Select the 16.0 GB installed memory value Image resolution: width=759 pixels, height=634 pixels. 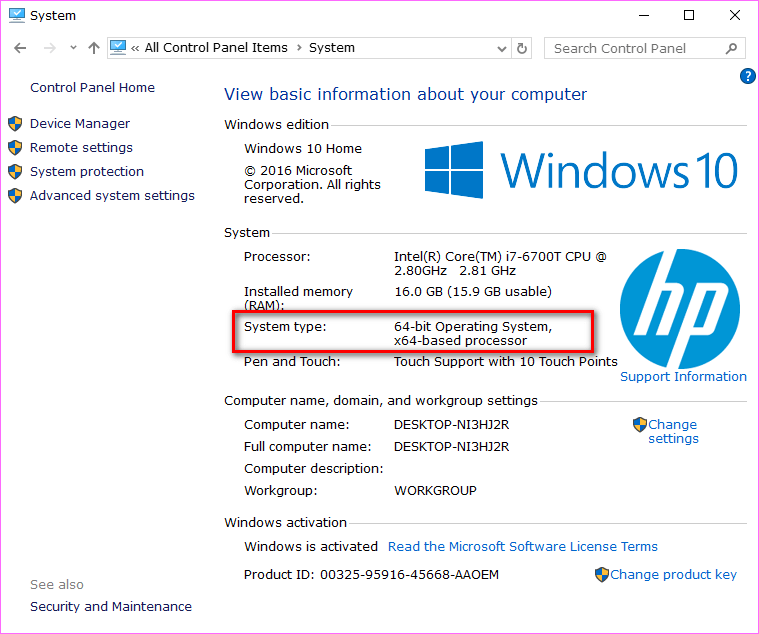pyautogui.click(x=472, y=292)
